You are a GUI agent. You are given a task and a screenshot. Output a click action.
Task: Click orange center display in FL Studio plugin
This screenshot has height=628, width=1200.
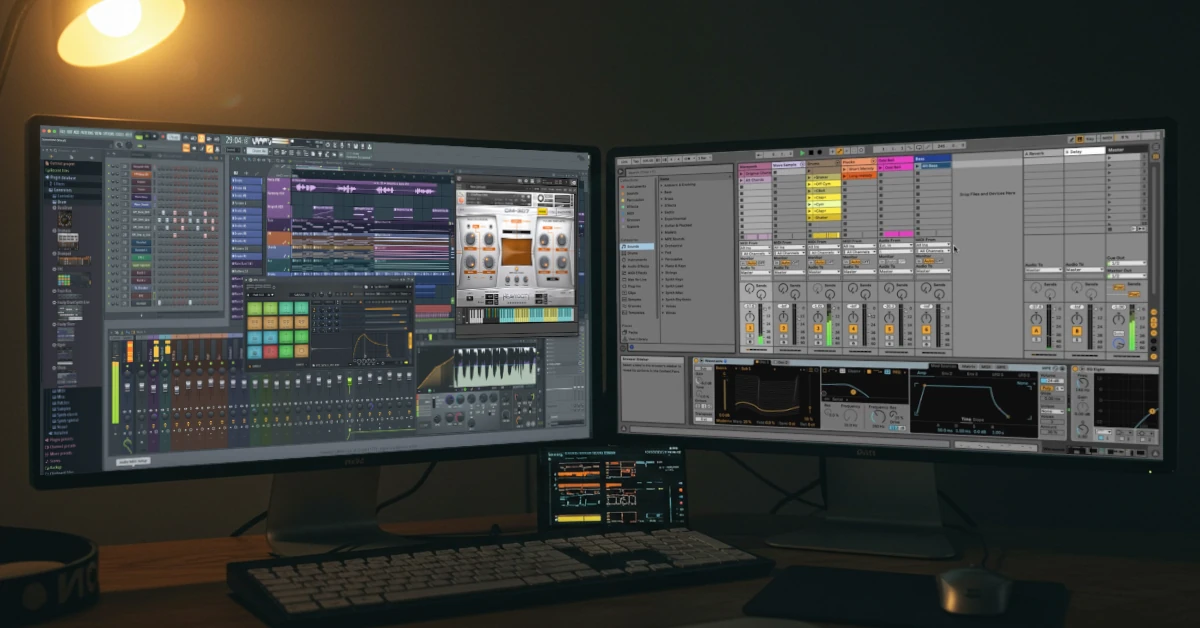coord(517,250)
